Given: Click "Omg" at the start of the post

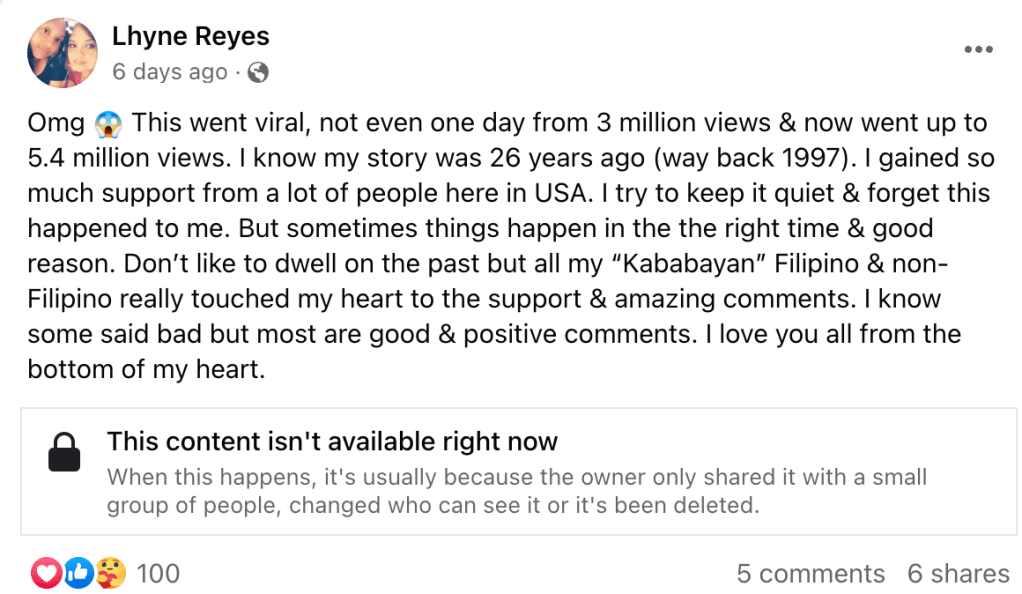Looking at the screenshot, I should coord(56,124).
